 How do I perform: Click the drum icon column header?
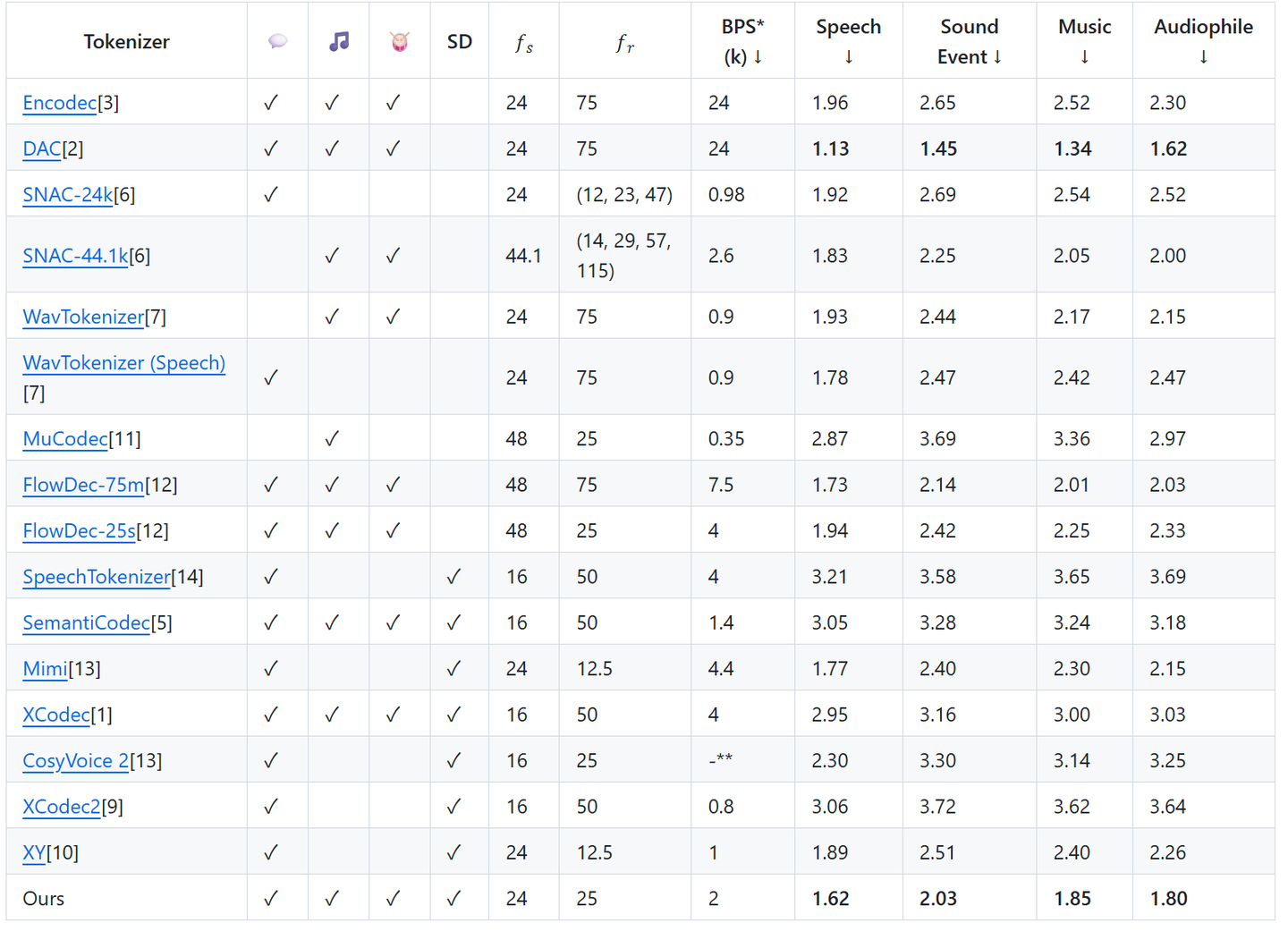[400, 41]
